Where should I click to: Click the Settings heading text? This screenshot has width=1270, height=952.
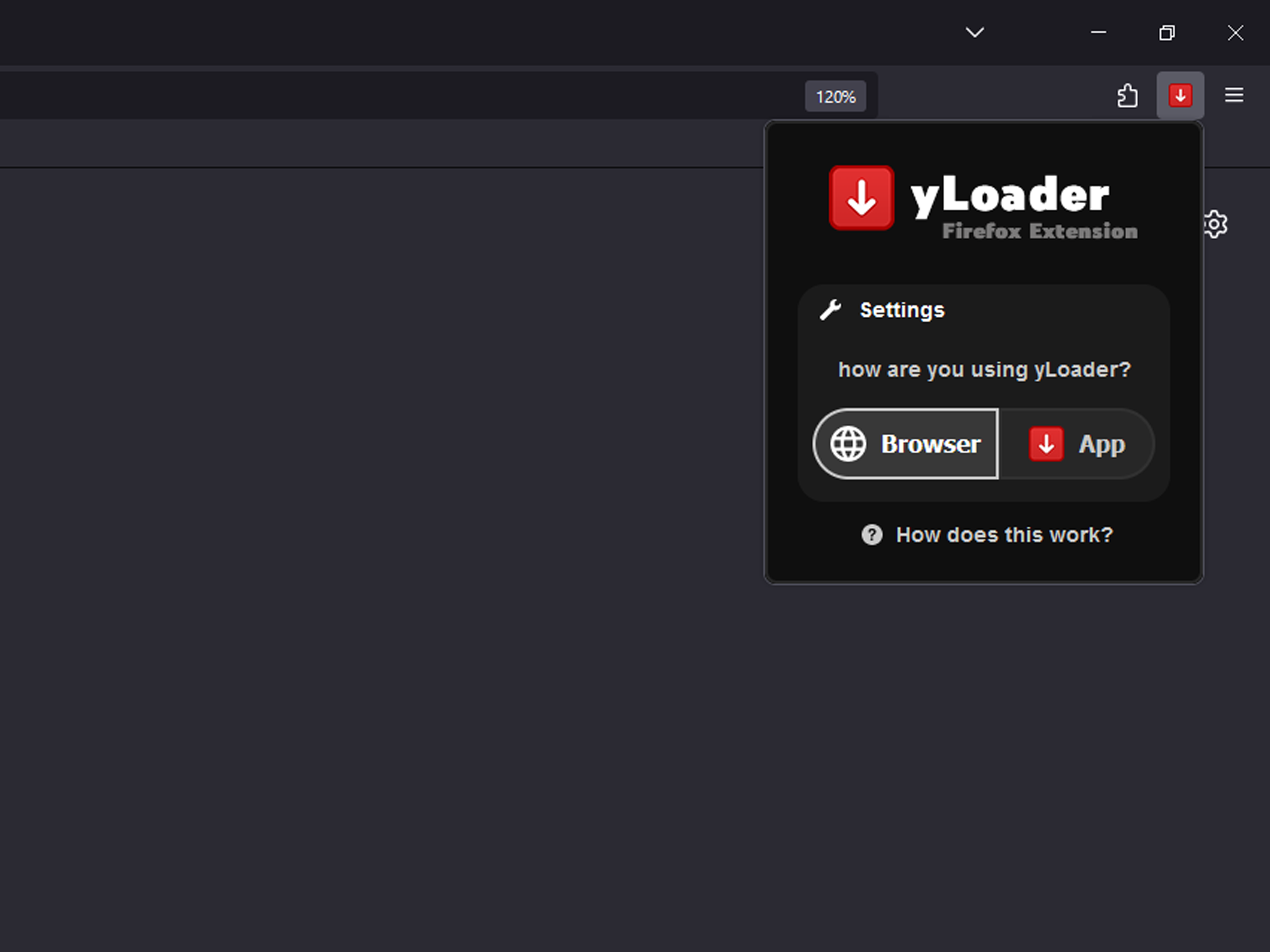click(x=901, y=310)
